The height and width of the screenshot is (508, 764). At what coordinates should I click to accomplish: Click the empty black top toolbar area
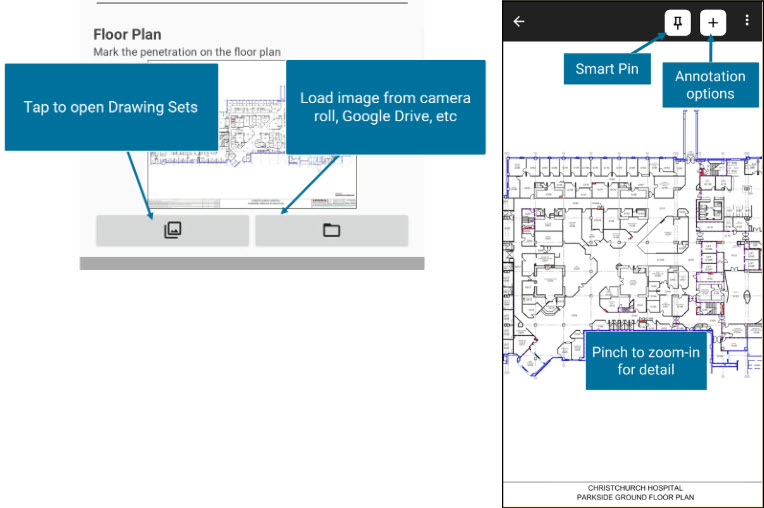point(590,21)
